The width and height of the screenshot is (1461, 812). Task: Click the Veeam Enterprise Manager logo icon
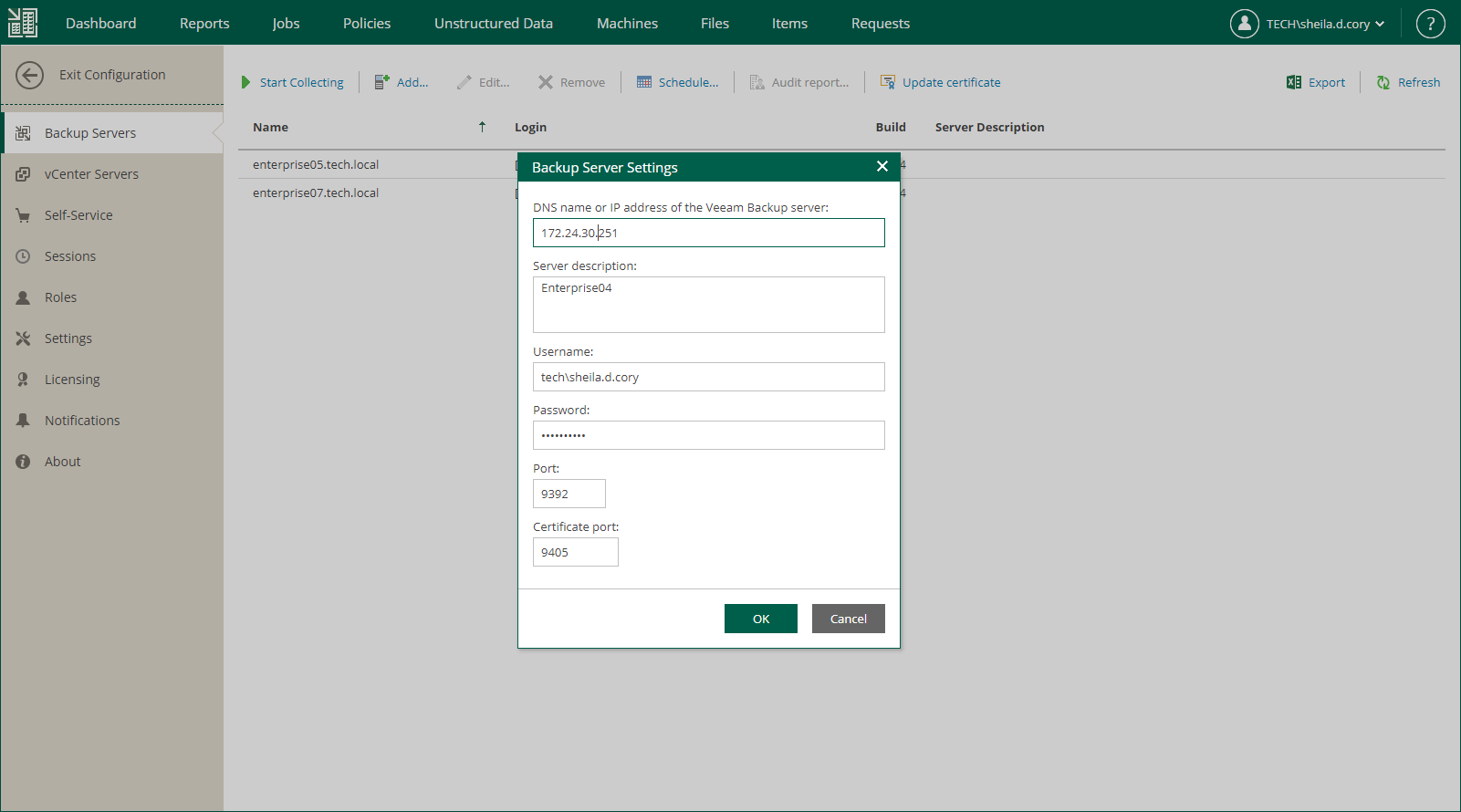[x=23, y=23]
